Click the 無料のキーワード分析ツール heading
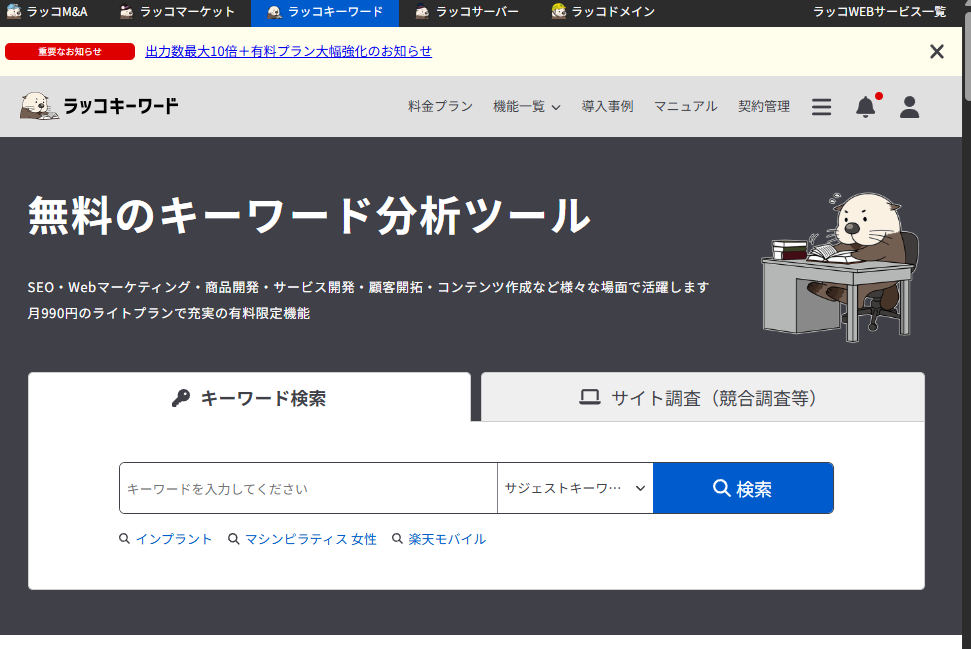This screenshot has width=971, height=649. coord(309,216)
